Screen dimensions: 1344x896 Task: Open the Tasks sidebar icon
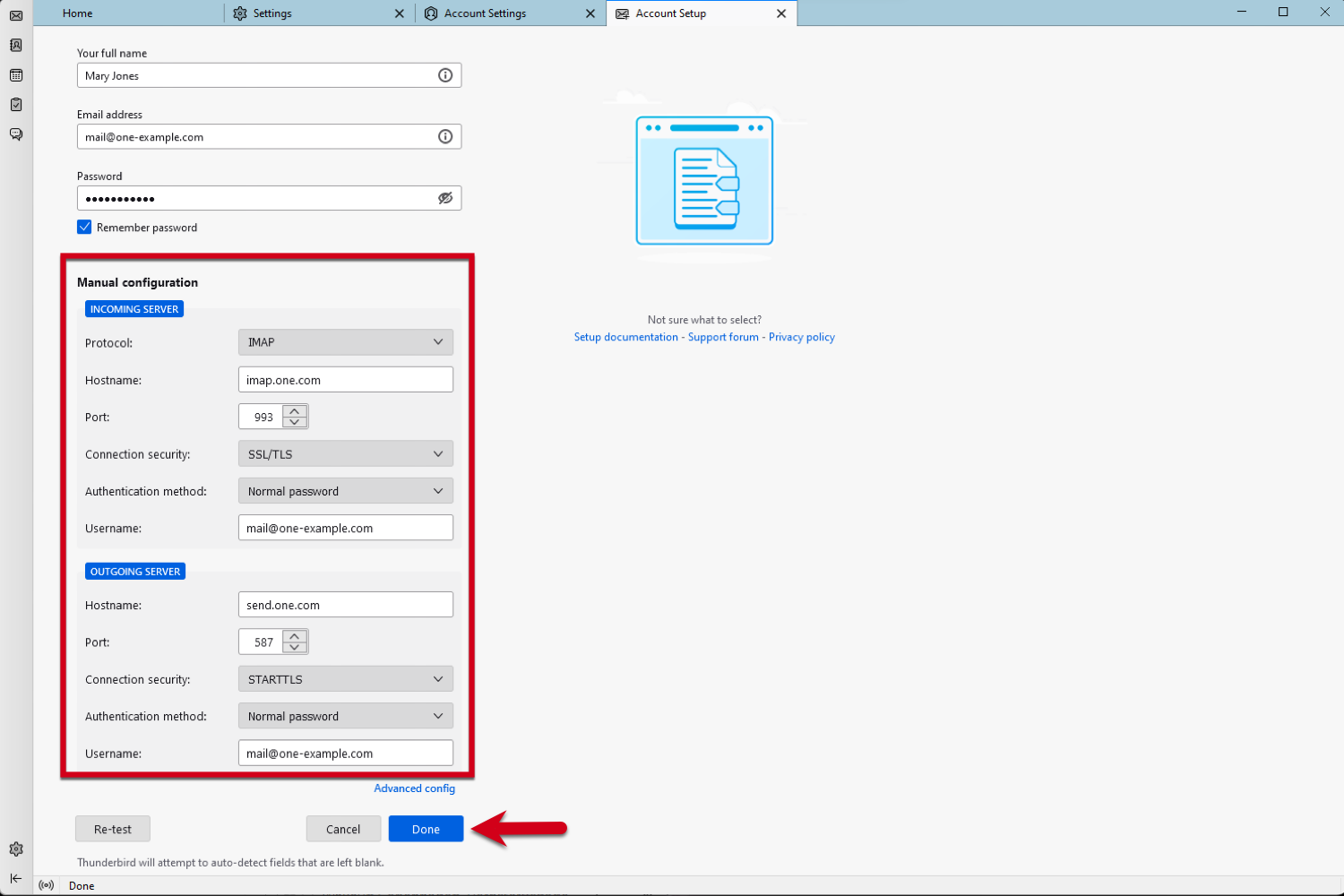[16, 105]
